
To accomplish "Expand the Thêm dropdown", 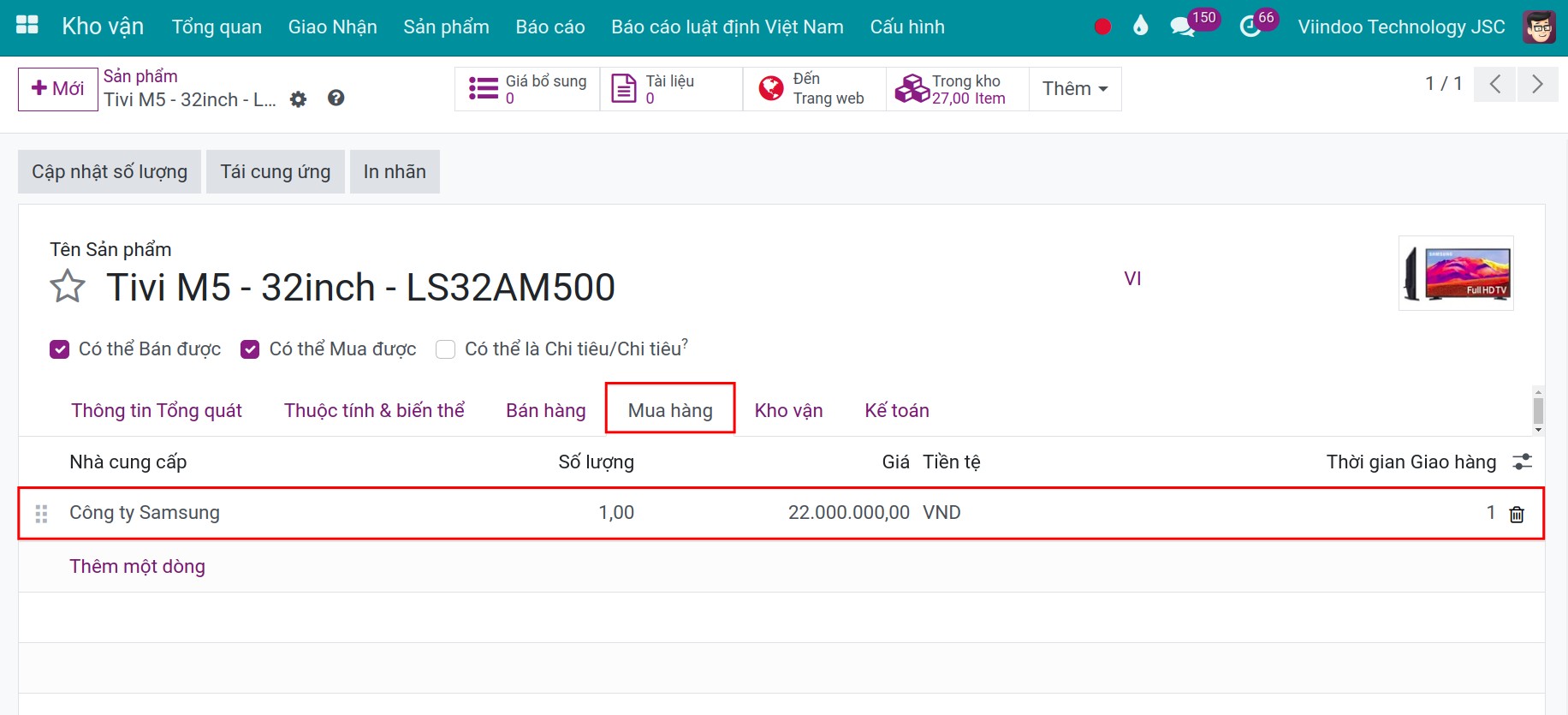I will point(1075,89).
